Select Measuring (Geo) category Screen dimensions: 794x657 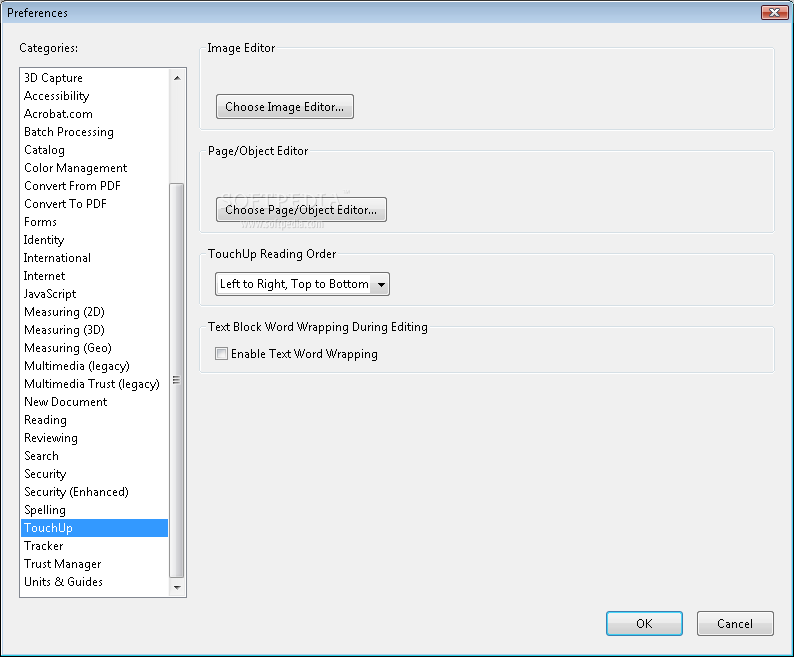click(x=94, y=348)
